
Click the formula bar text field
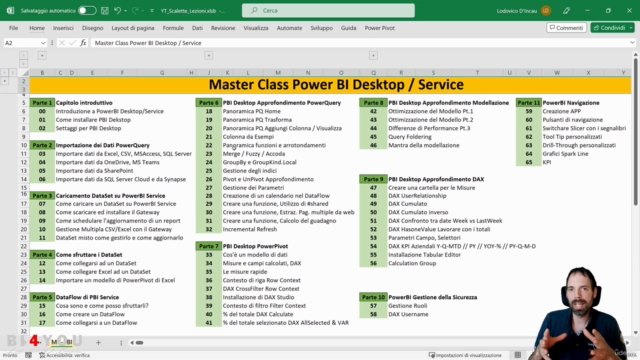359,43
